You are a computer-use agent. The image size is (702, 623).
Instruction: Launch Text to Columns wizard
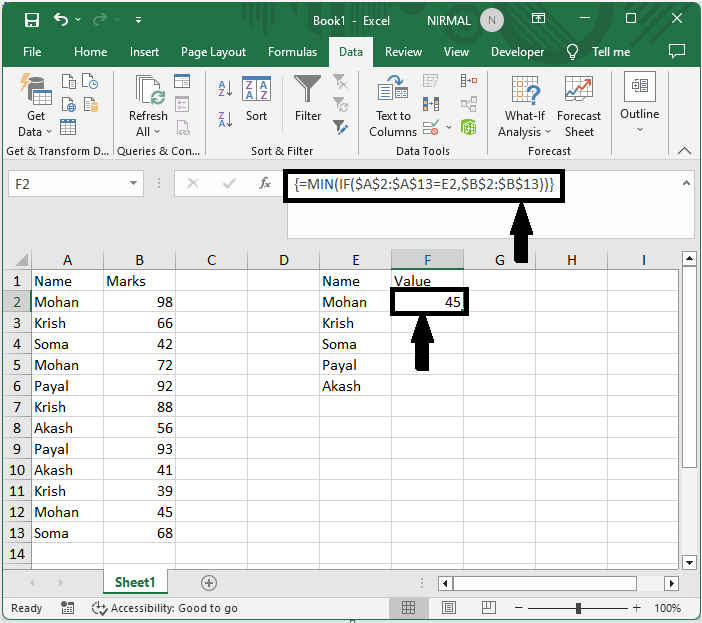(393, 106)
